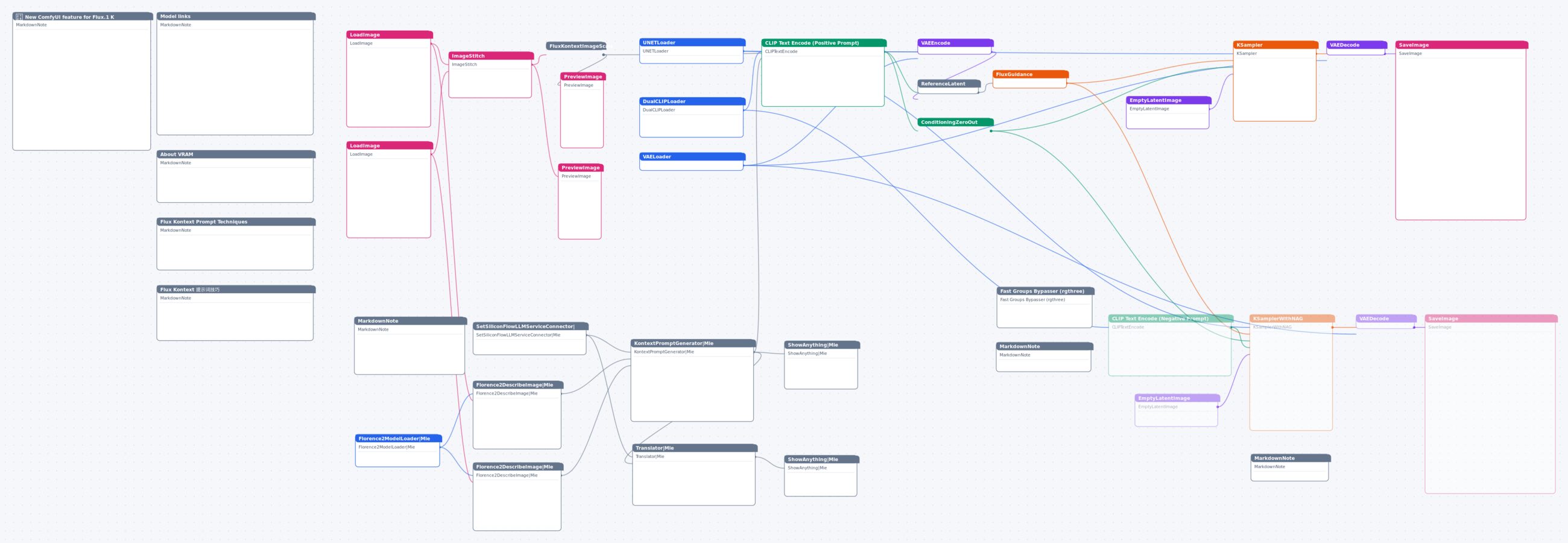
Task: Select the VAEEncode node header
Action: tap(956, 43)
